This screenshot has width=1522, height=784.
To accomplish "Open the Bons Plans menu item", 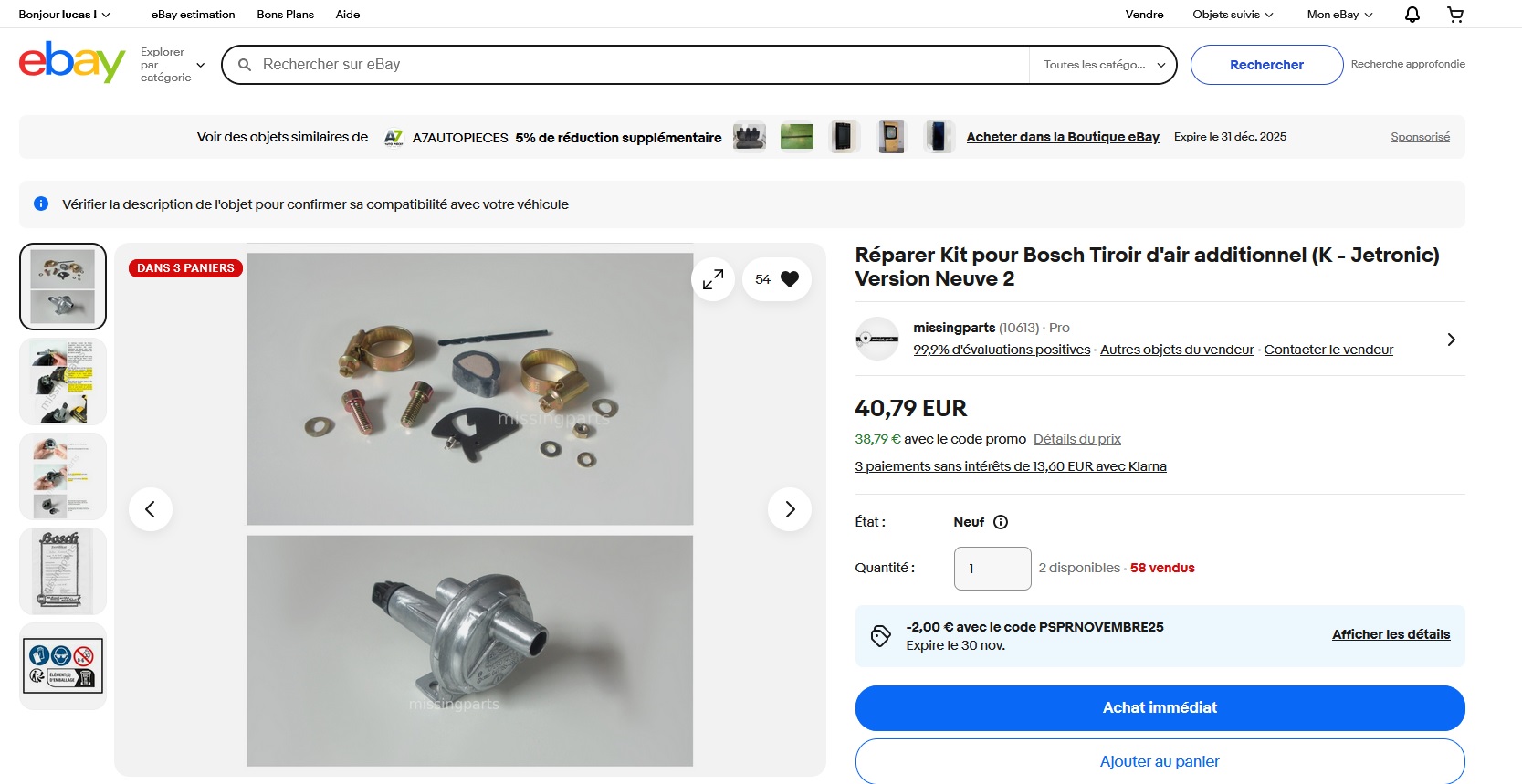I will pos(285,15).
